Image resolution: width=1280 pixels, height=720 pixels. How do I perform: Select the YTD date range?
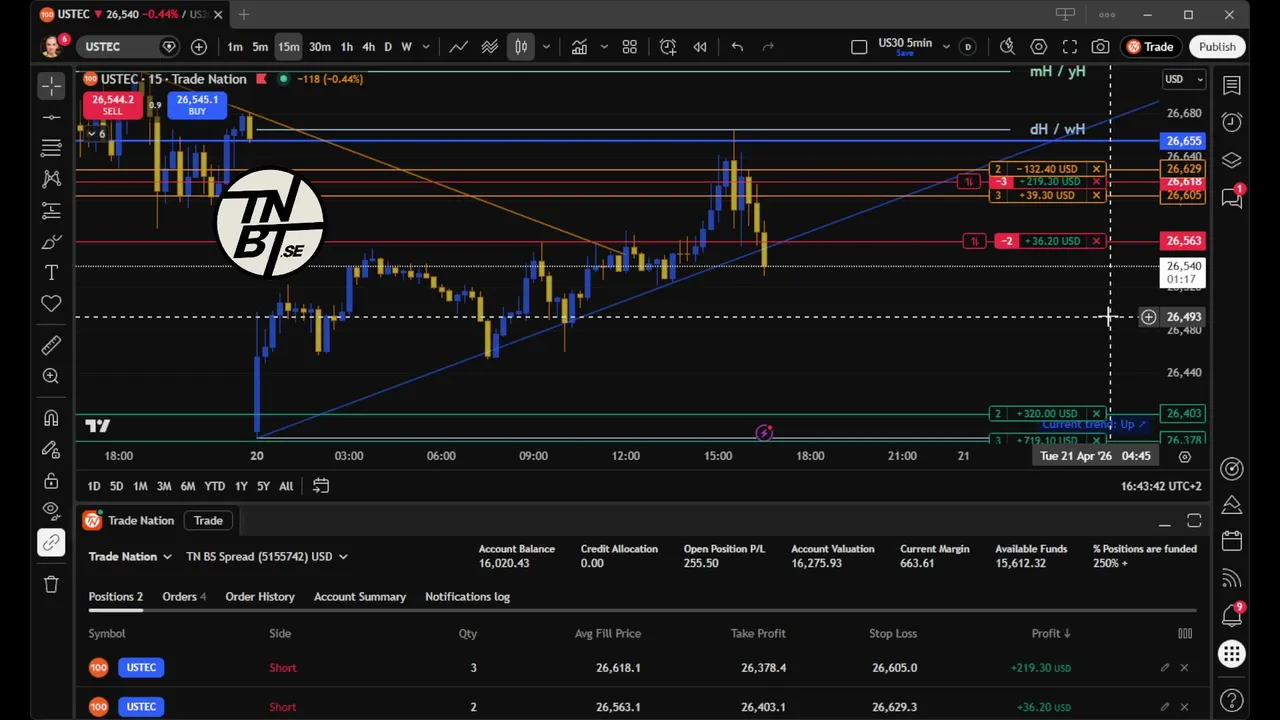tap(214, 486)
